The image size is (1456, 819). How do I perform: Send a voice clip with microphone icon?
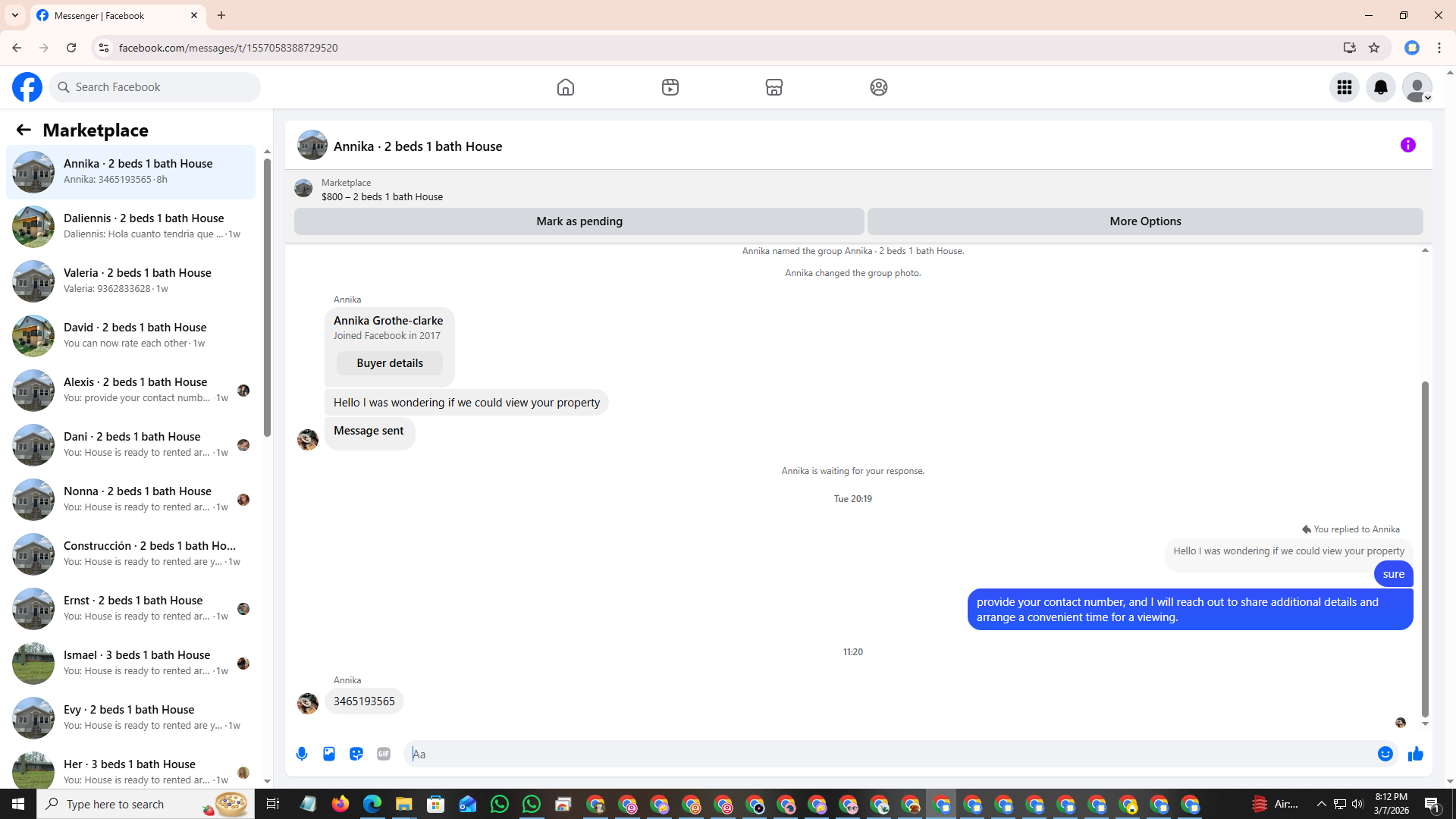click(x=302, y=754)
